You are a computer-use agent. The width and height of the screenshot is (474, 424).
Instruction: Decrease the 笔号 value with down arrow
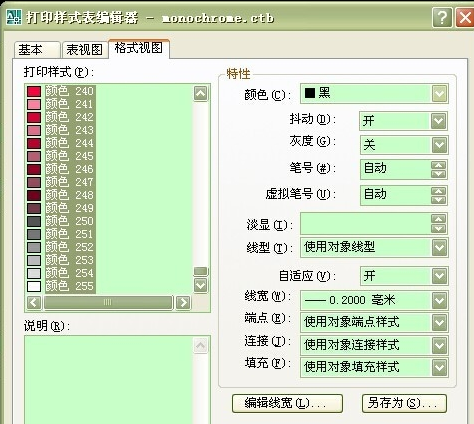tap(438, 174)
